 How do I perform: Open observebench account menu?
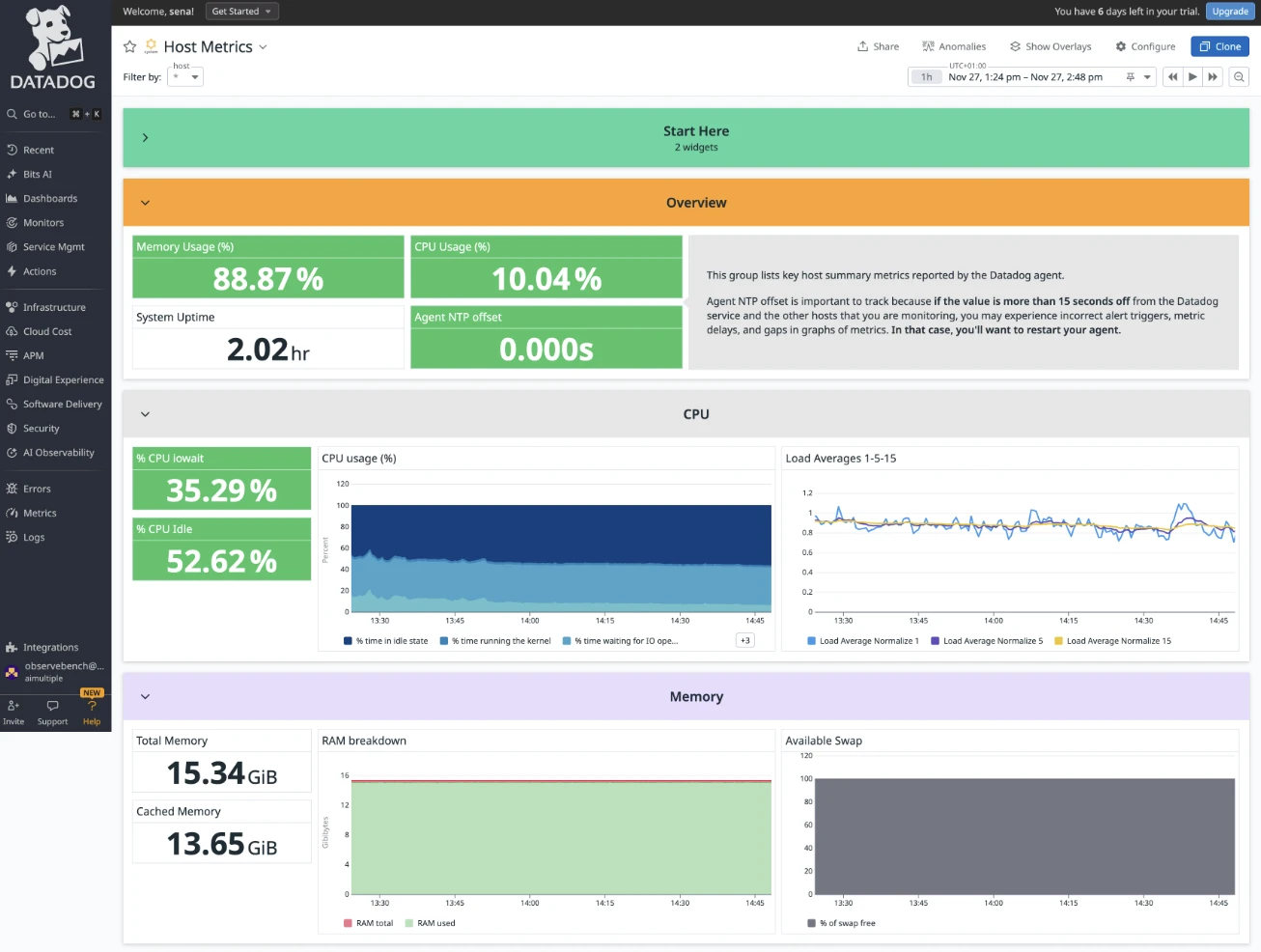[55, 671]
